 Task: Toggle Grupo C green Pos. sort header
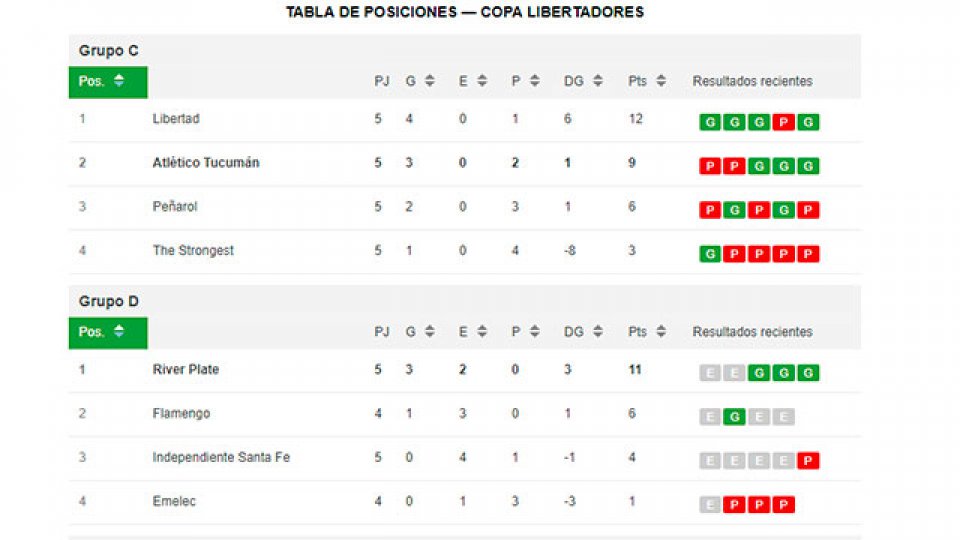coord(108,82)
